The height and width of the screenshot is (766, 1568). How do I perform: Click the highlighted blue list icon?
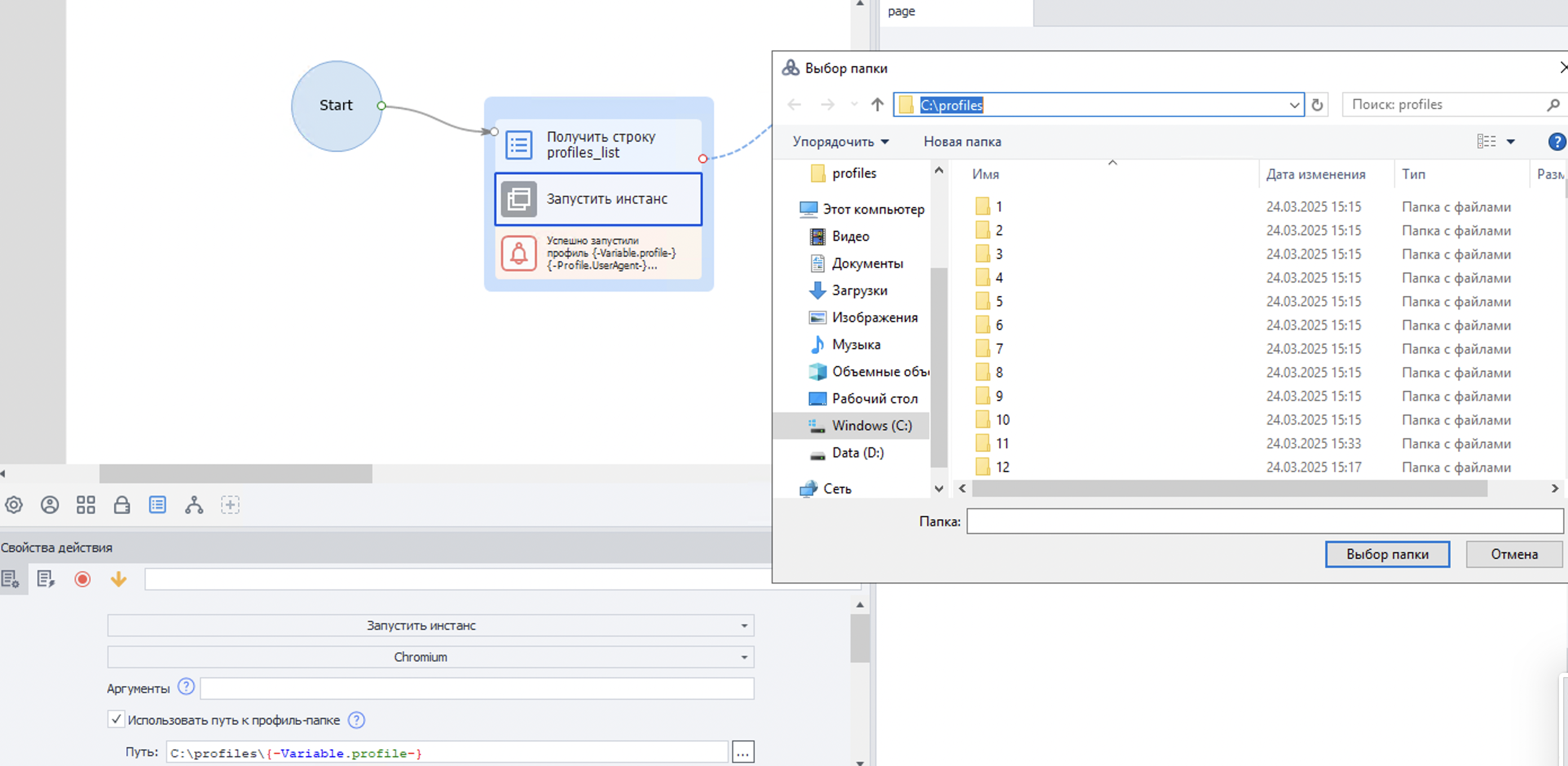pyautogui.click(x=158, y=505)
